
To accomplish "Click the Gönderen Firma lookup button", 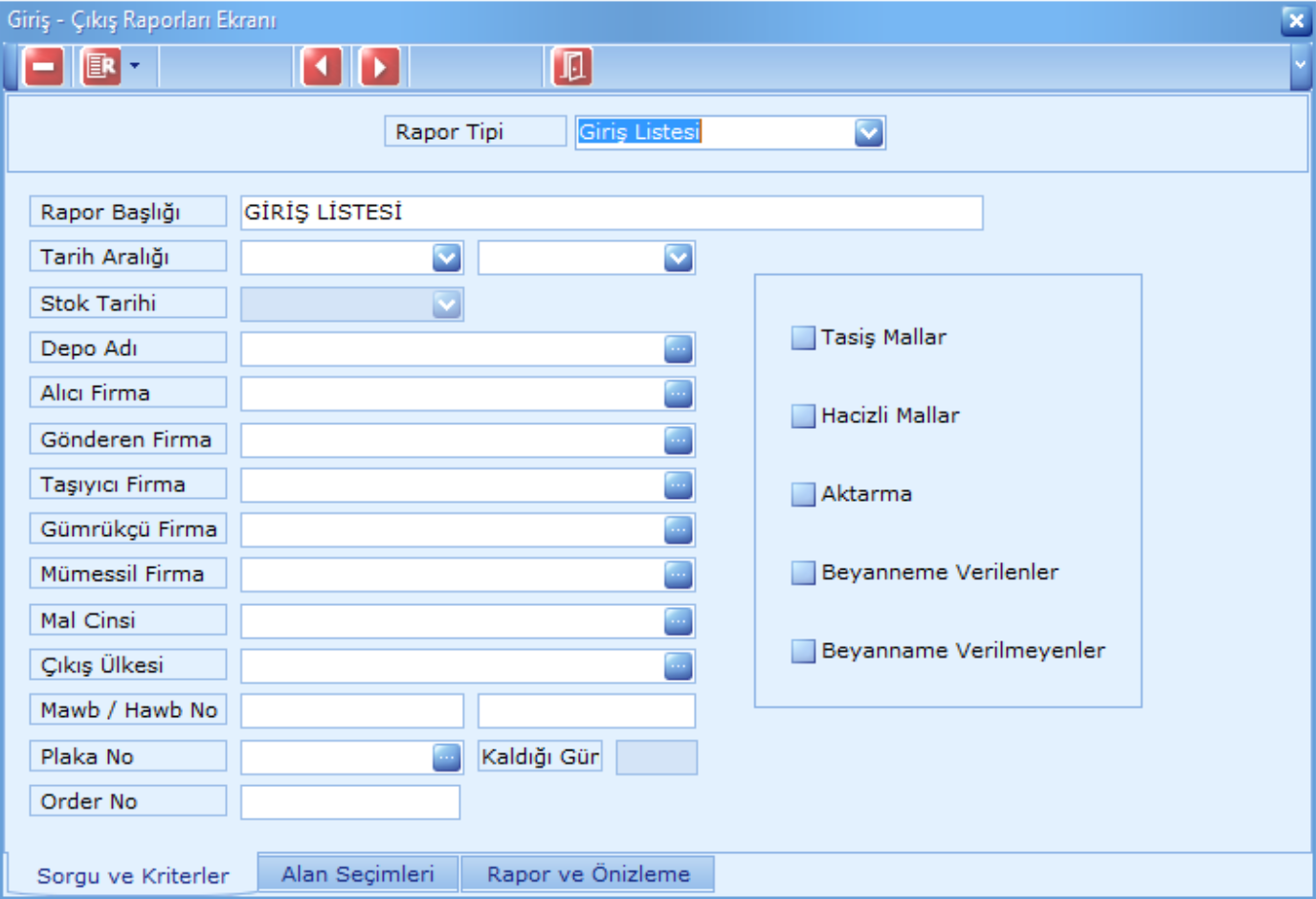I will [678, 440].
